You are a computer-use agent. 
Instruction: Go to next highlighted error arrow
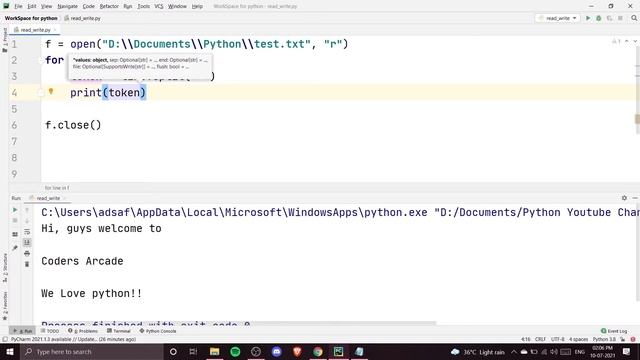tap(635, 42)
